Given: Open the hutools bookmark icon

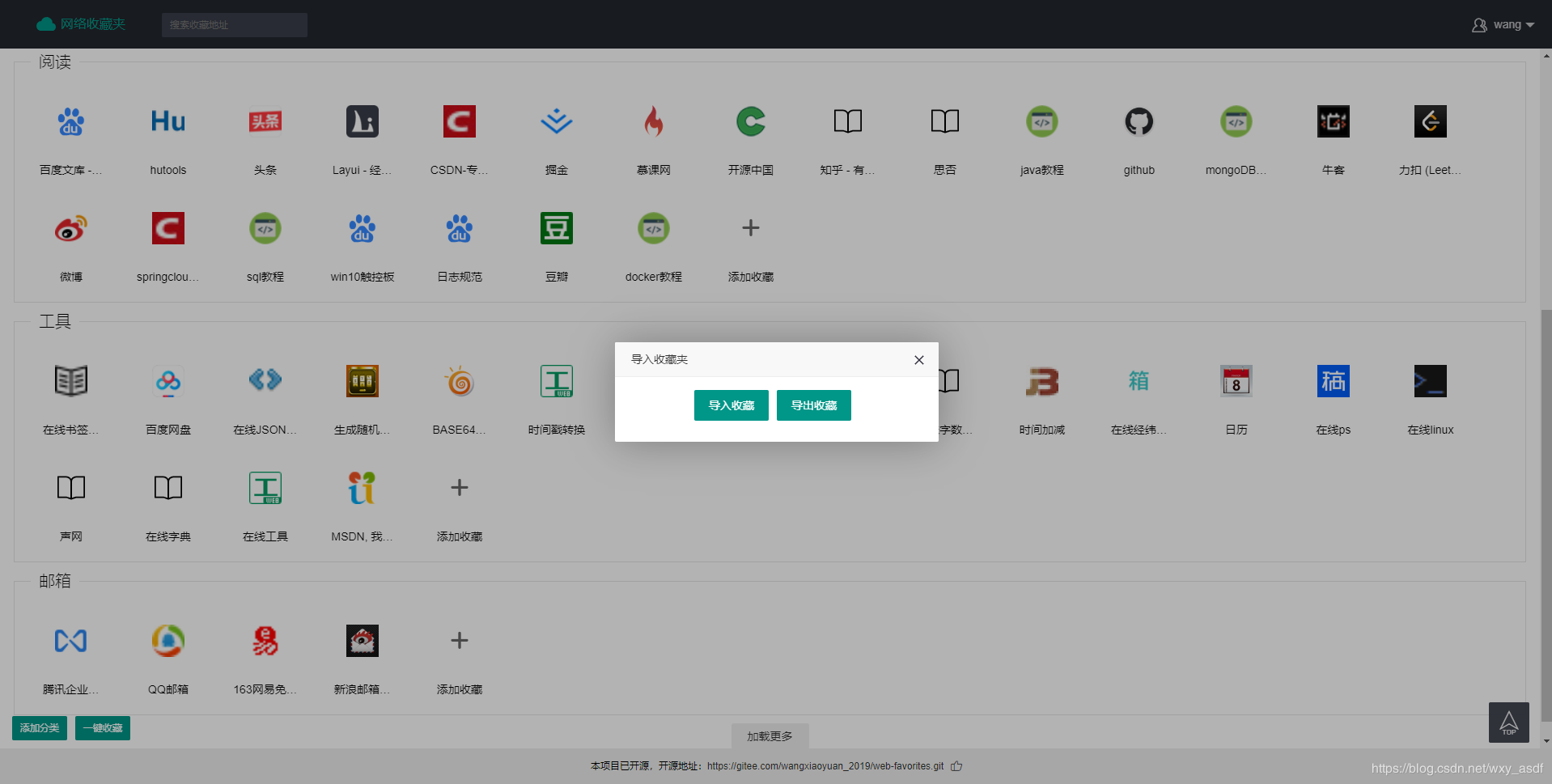Looking at the screenshot, I should [x=168, y=121].
